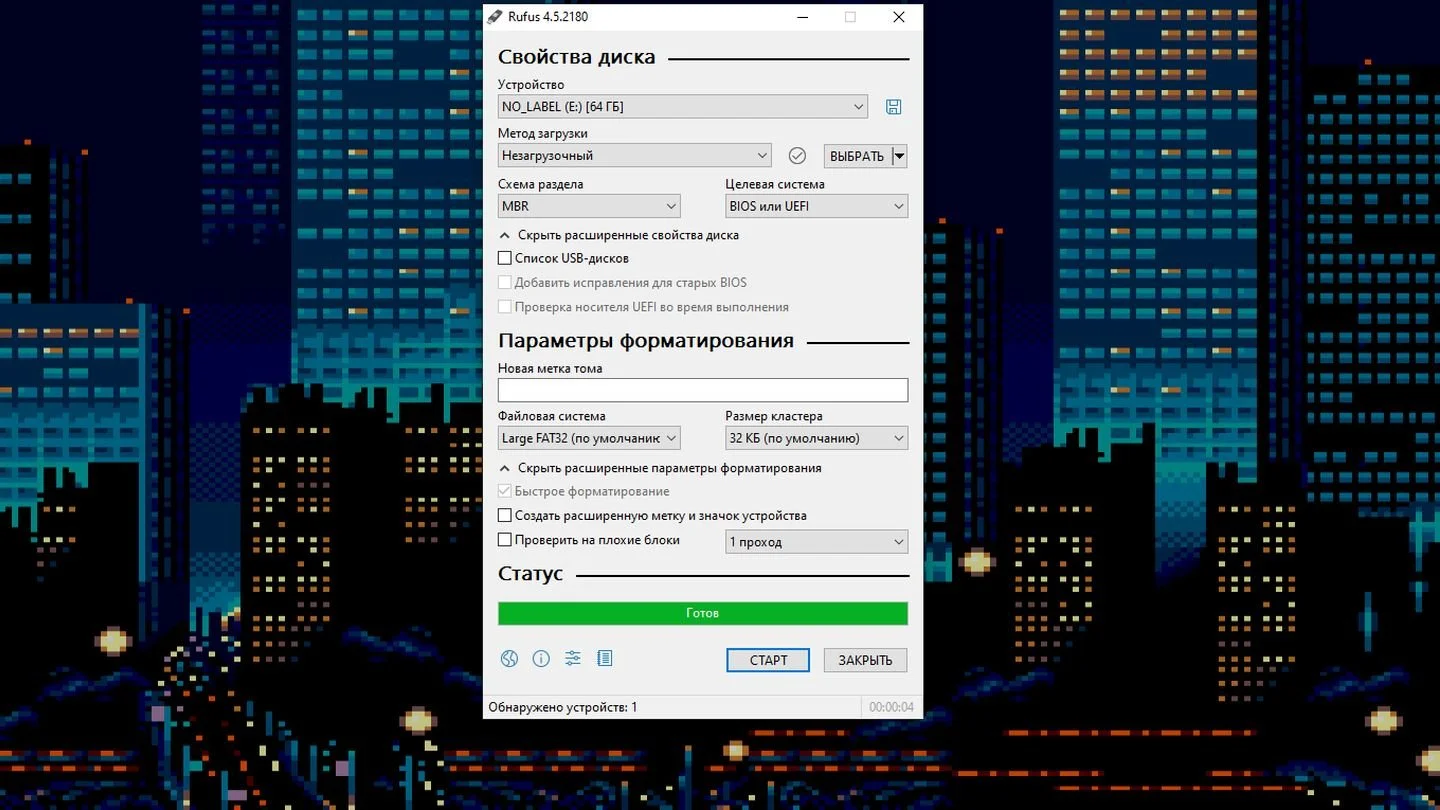Open the About info icon

pyautogui.click(x=541, y=658)
